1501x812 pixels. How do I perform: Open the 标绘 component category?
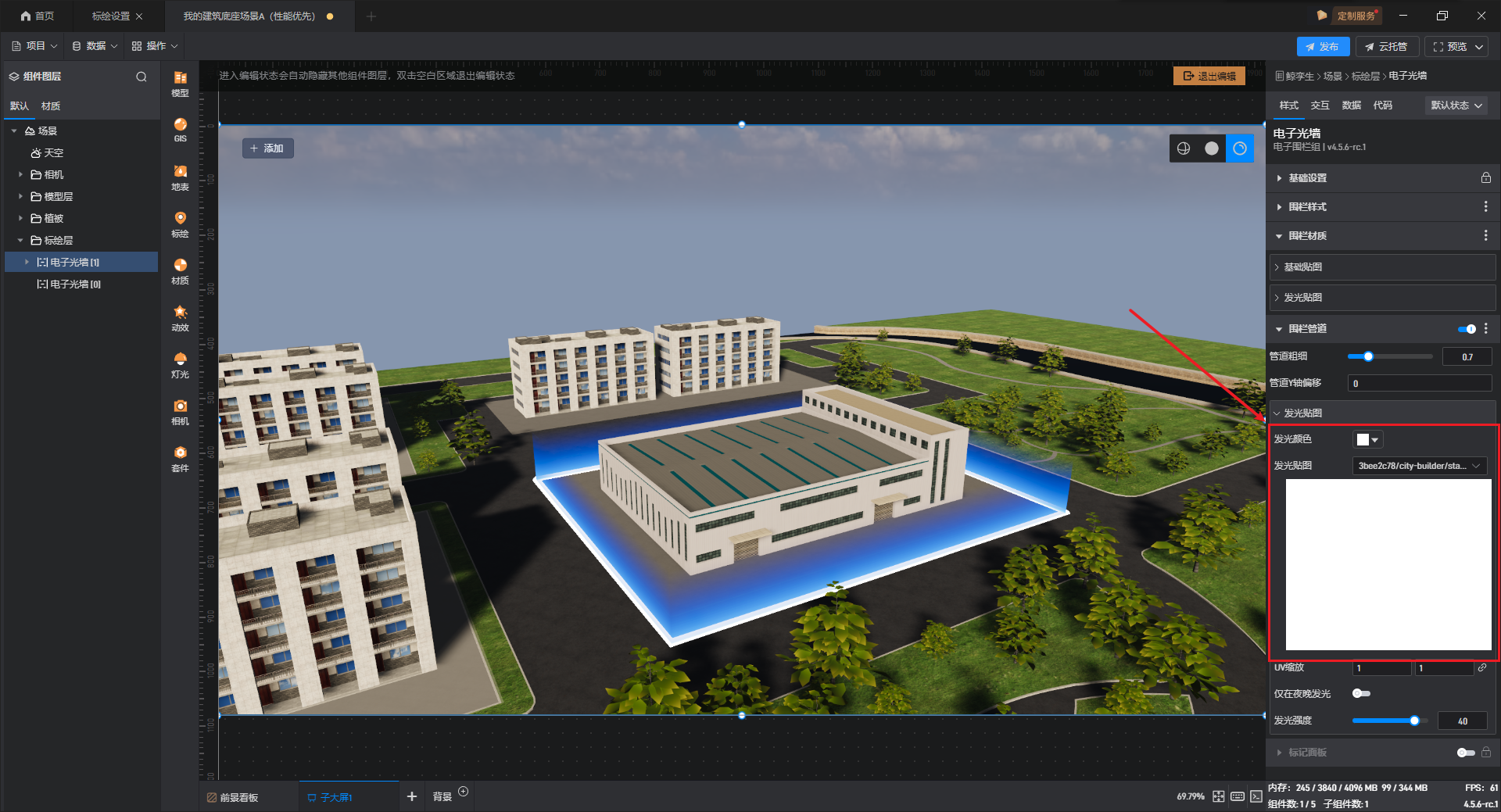pos(180,224)
